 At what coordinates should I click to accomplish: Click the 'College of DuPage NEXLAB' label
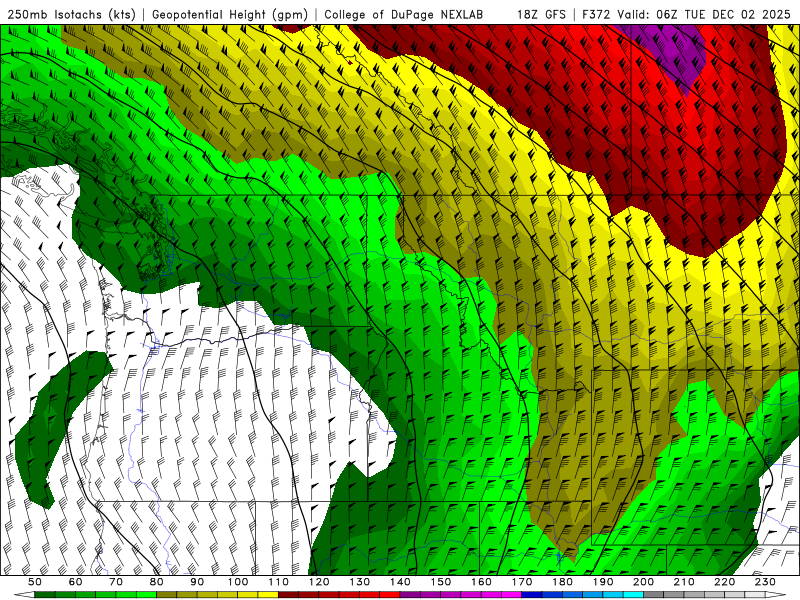click(403, 15)
